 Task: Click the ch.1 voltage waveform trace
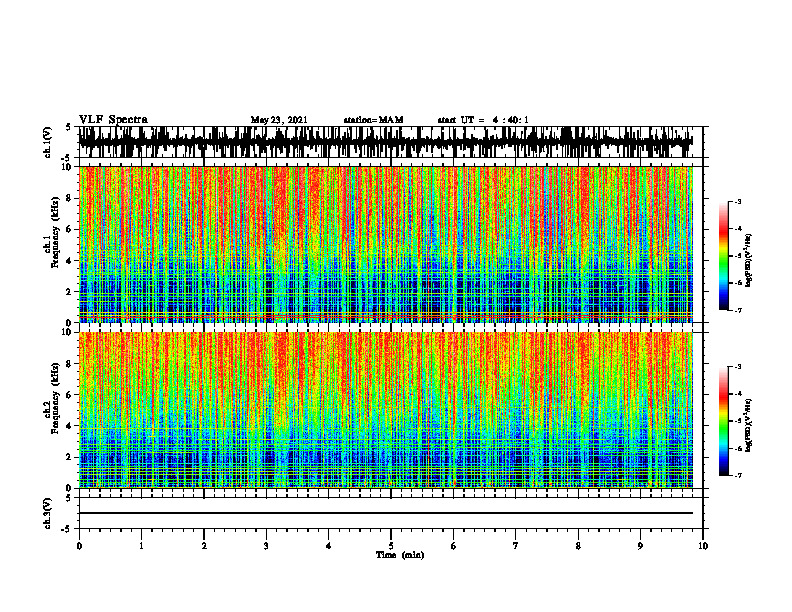tap(386, 142)
